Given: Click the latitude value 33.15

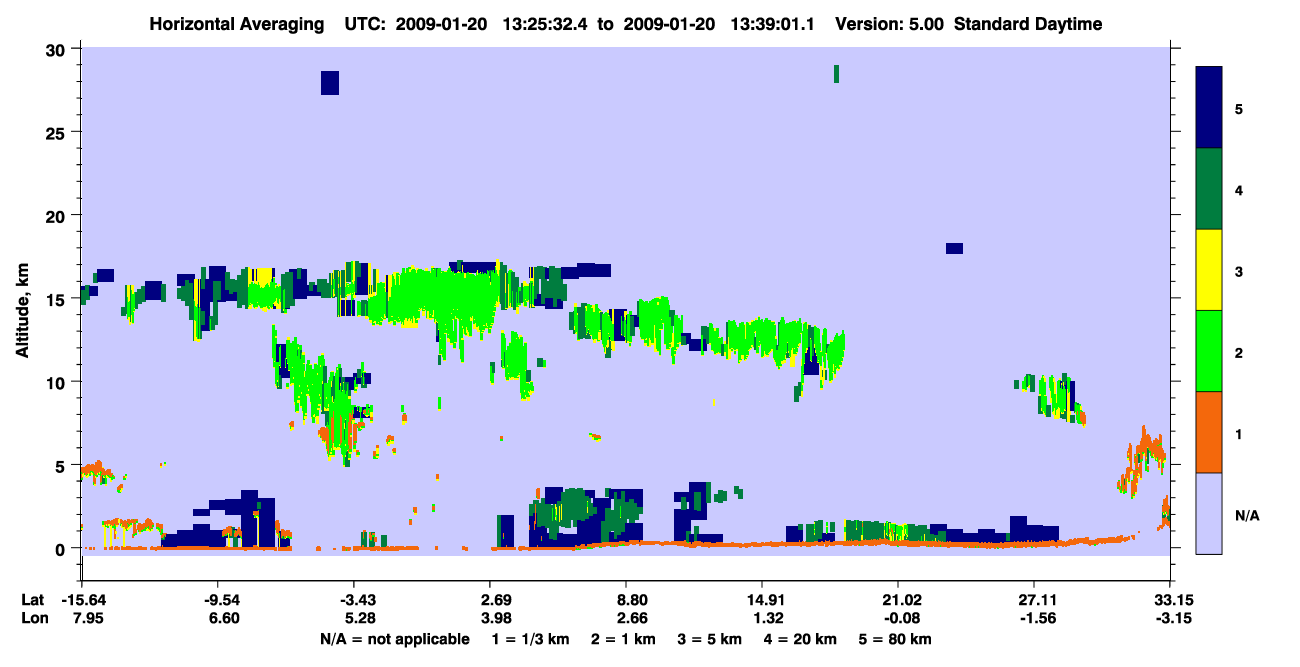Looking at the screenshot, I should (x=1171, y=600).
